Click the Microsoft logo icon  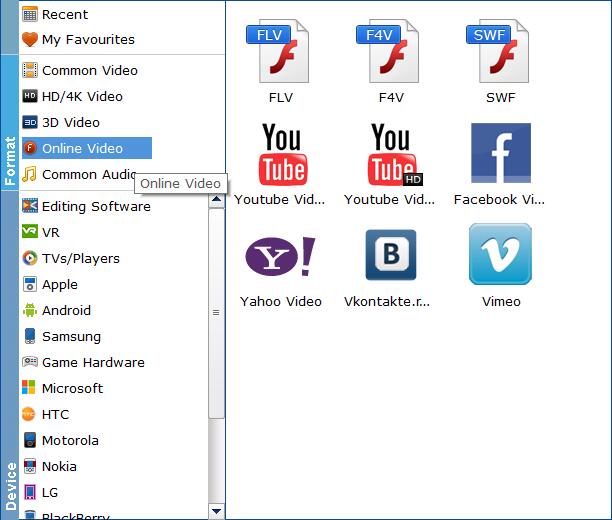pyautogui.click(x=29, y=387)
